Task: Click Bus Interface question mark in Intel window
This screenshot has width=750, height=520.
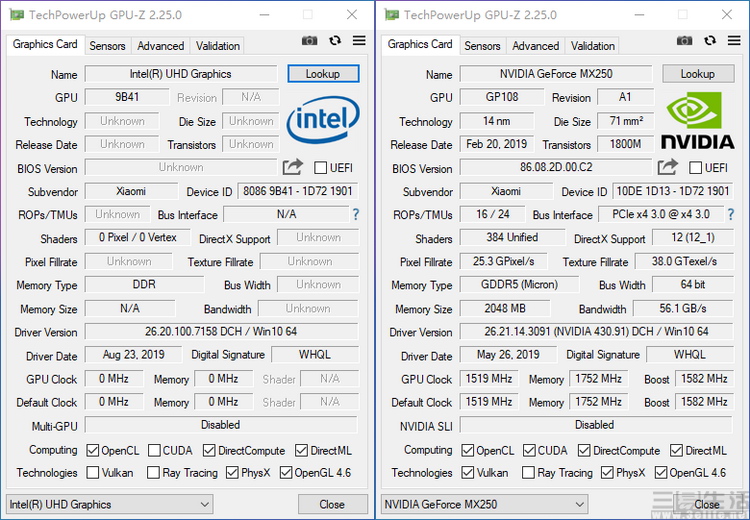Action: point(355,214)
